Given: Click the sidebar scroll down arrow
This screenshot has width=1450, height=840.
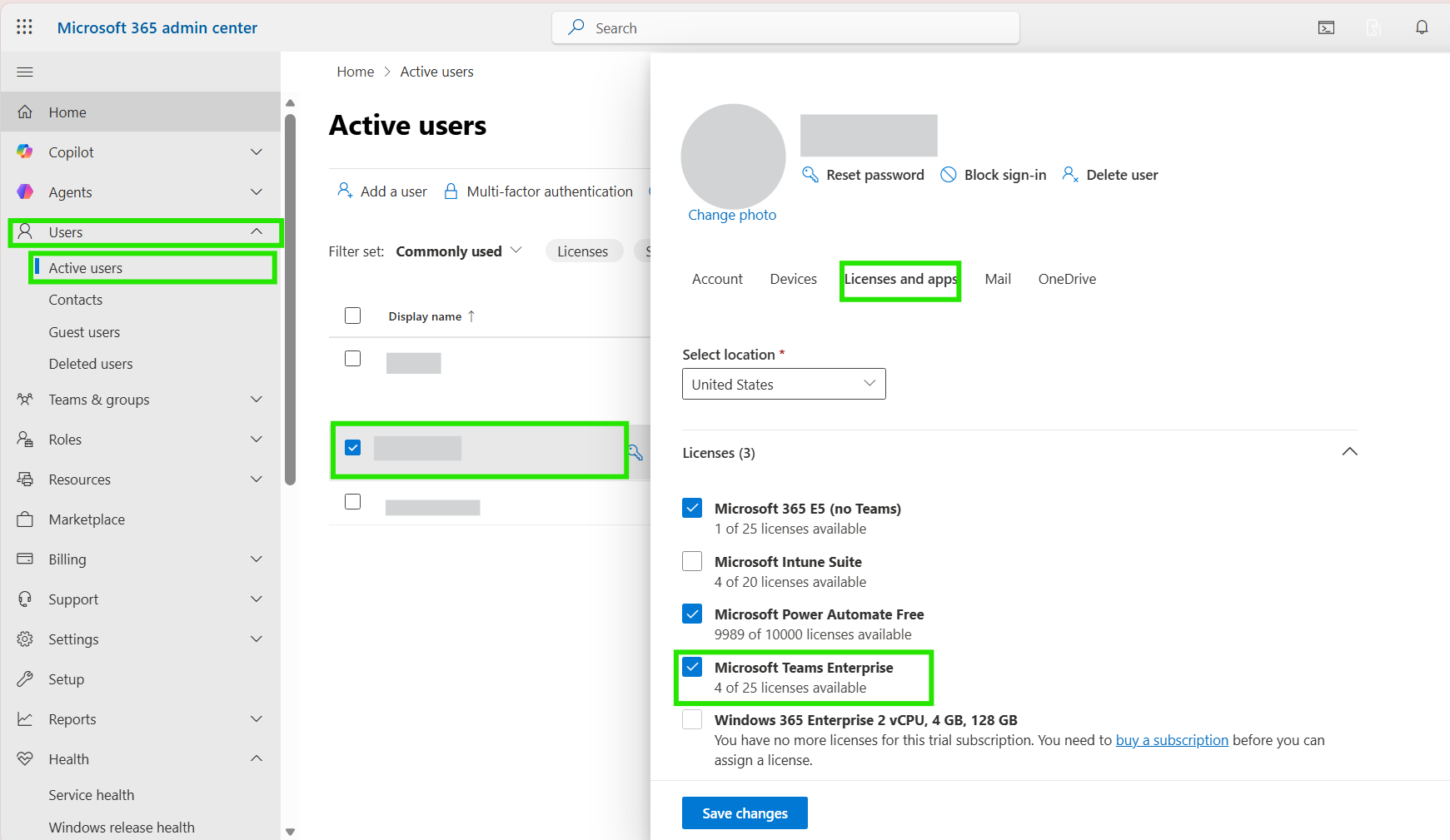Looking at the screenshot, I should (x=290, y=831).
